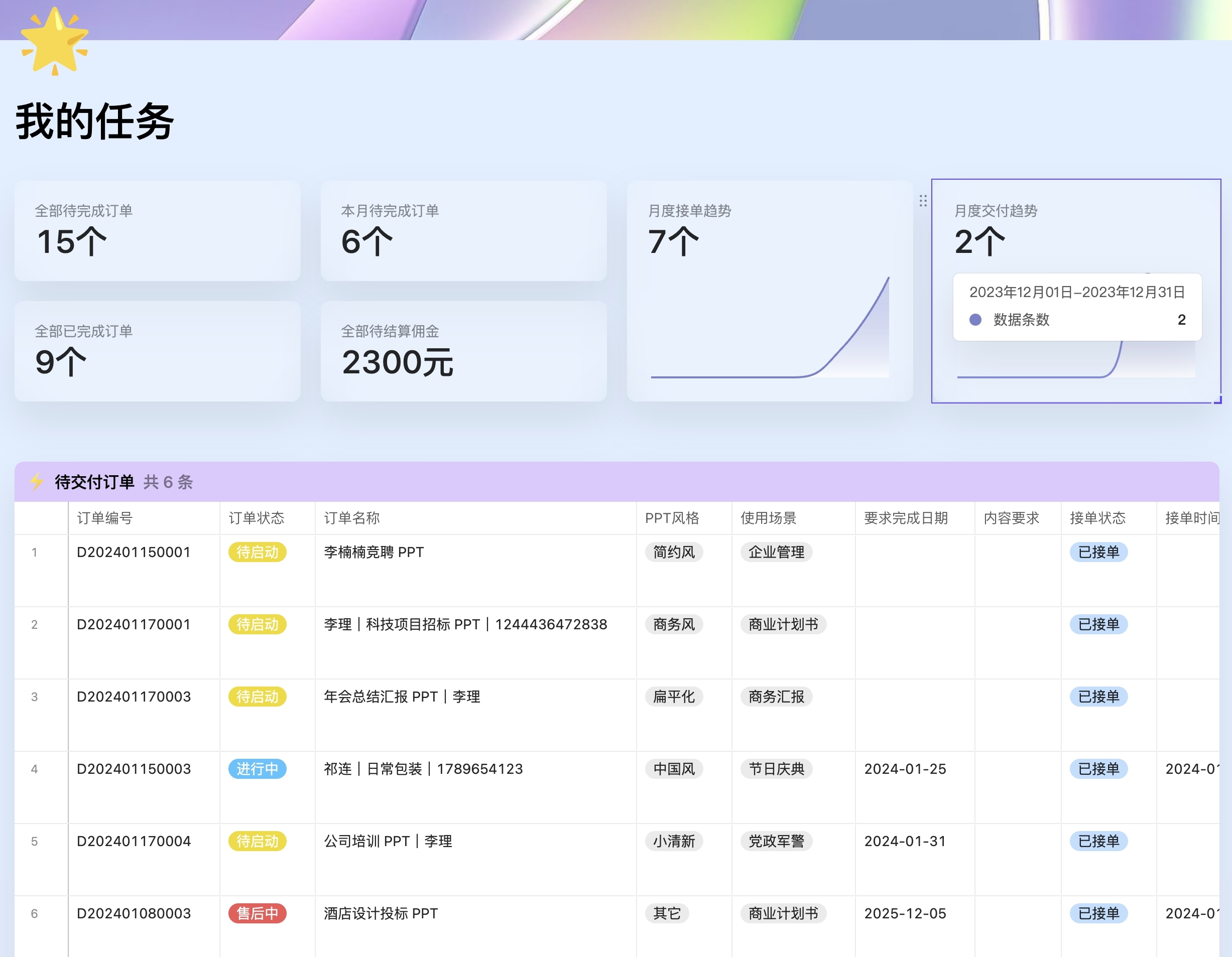
Task: Click the 订单名称 column header
Action: click(351, 518)
